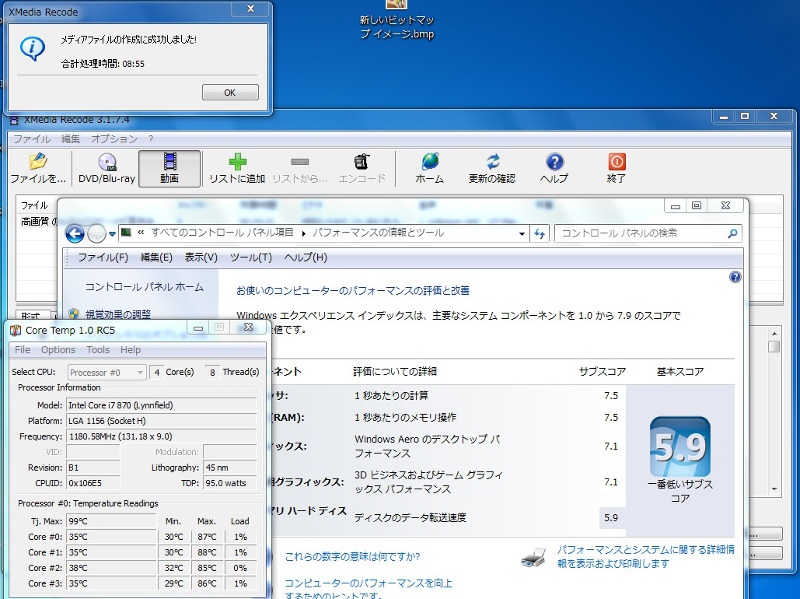Expand the address bar history dropdown arrow
800x599 pixels.
click(522, 234)
